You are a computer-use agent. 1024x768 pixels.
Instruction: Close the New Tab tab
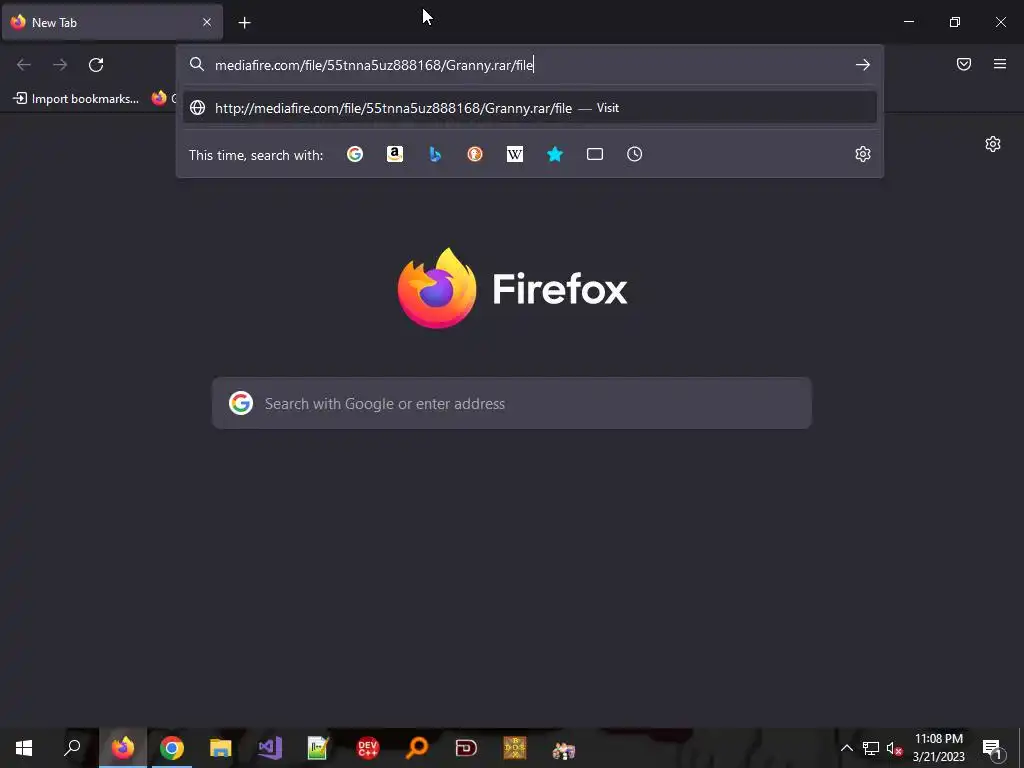pos(206,22)
